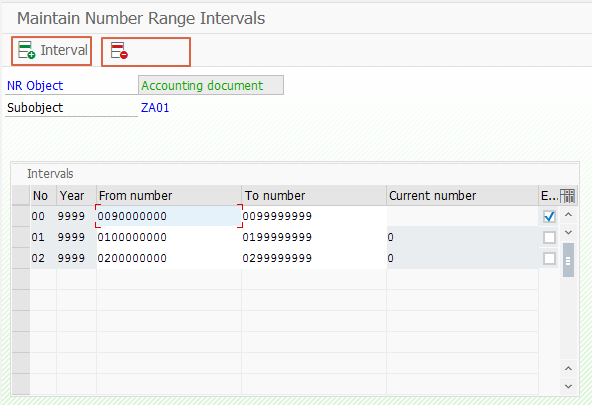Click the Year column header

[76, 196]
